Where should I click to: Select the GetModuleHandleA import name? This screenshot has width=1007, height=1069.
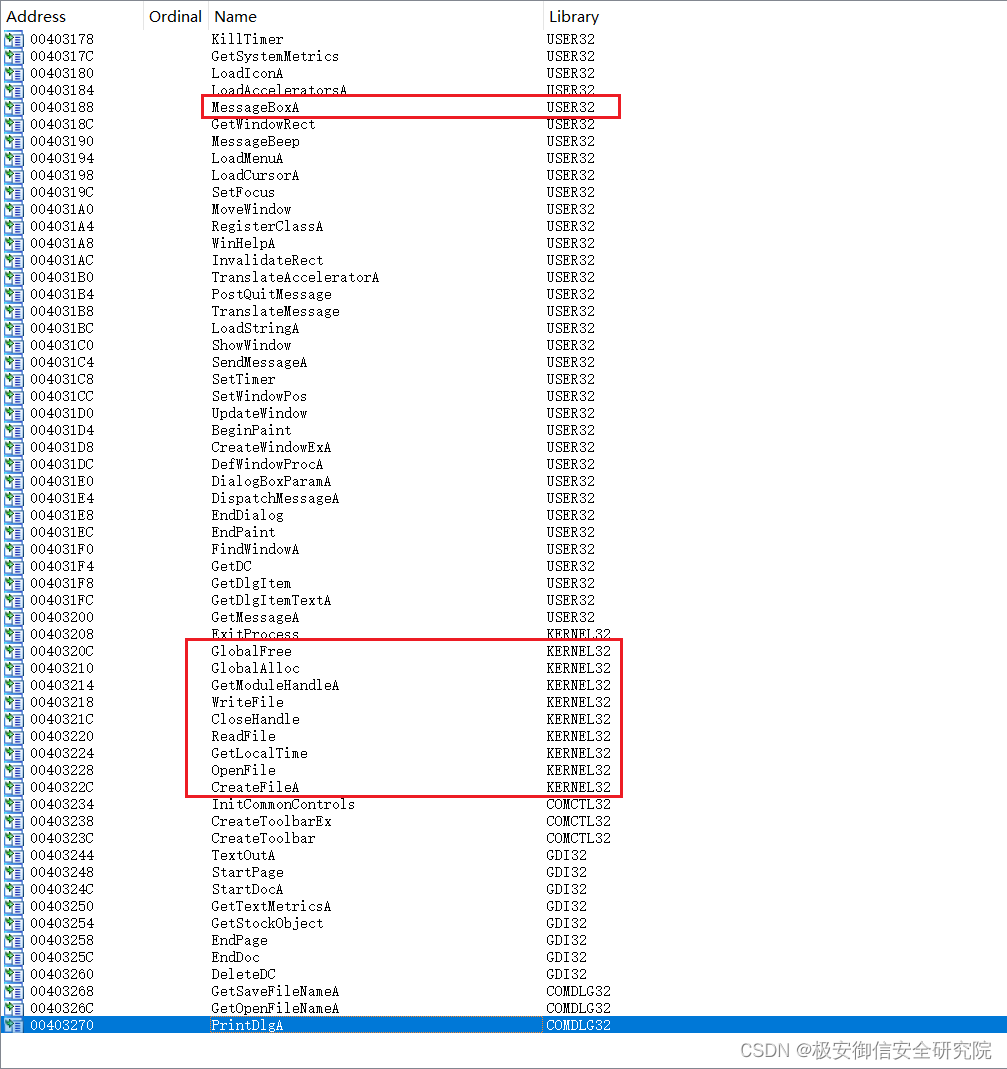pyautogui.click(x=275, y=685)
